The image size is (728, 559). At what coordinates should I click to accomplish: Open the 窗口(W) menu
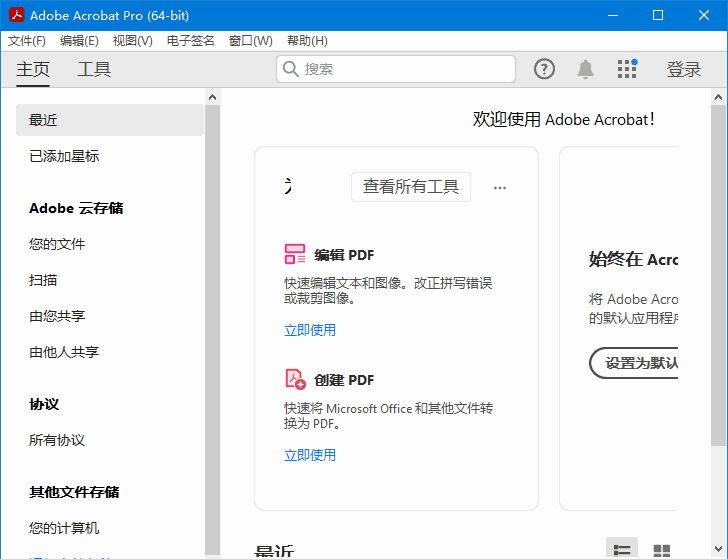pos(250,41)
